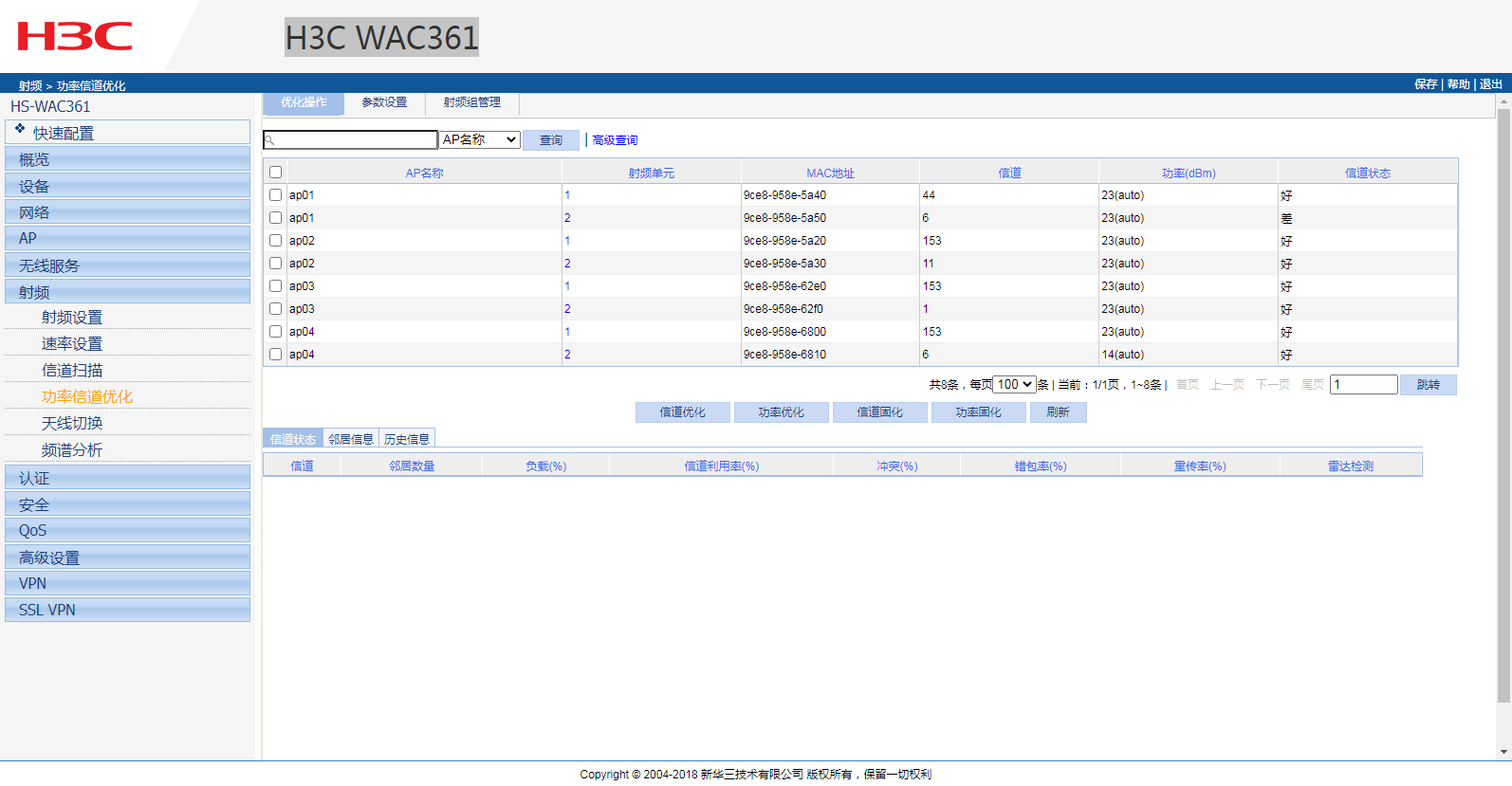Sort by the 功率(dBm) column header

point(1189,174)
